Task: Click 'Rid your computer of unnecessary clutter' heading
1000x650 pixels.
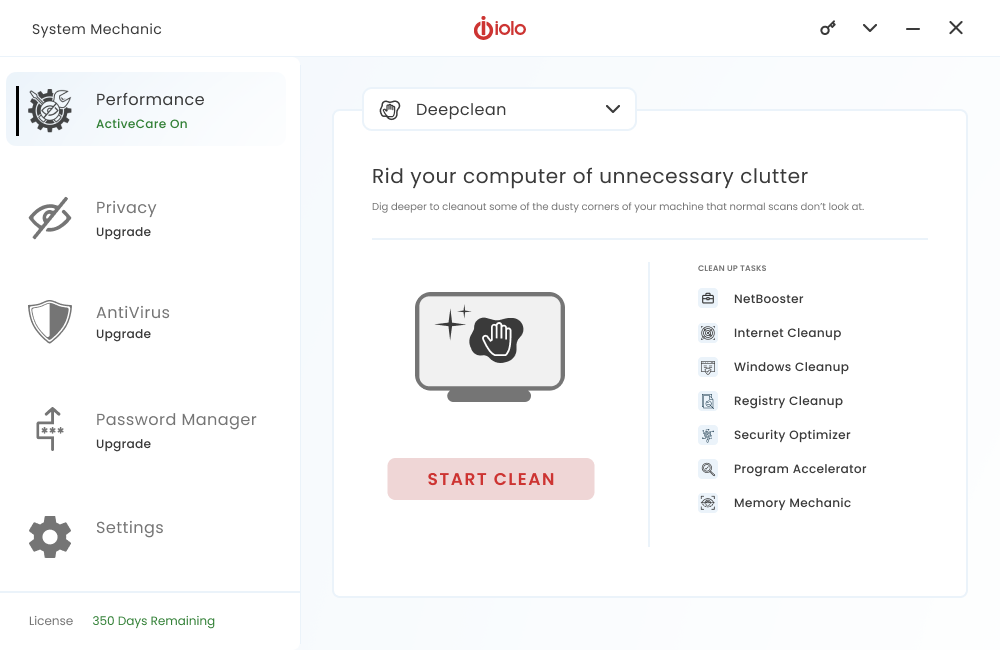Action: point(590,176)
